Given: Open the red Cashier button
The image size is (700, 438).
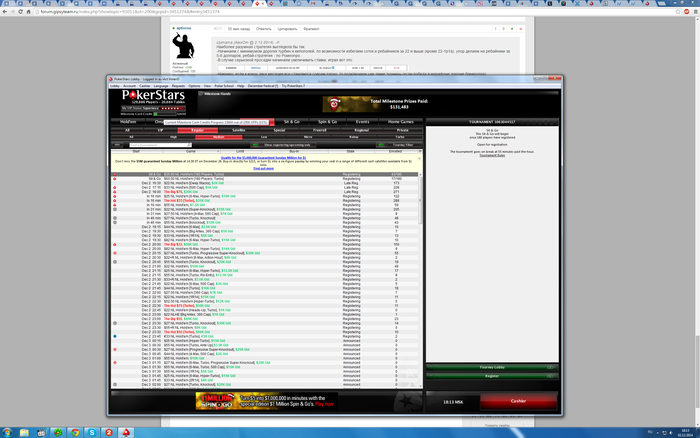Looking at the screenshot, I should coord(518,401).
